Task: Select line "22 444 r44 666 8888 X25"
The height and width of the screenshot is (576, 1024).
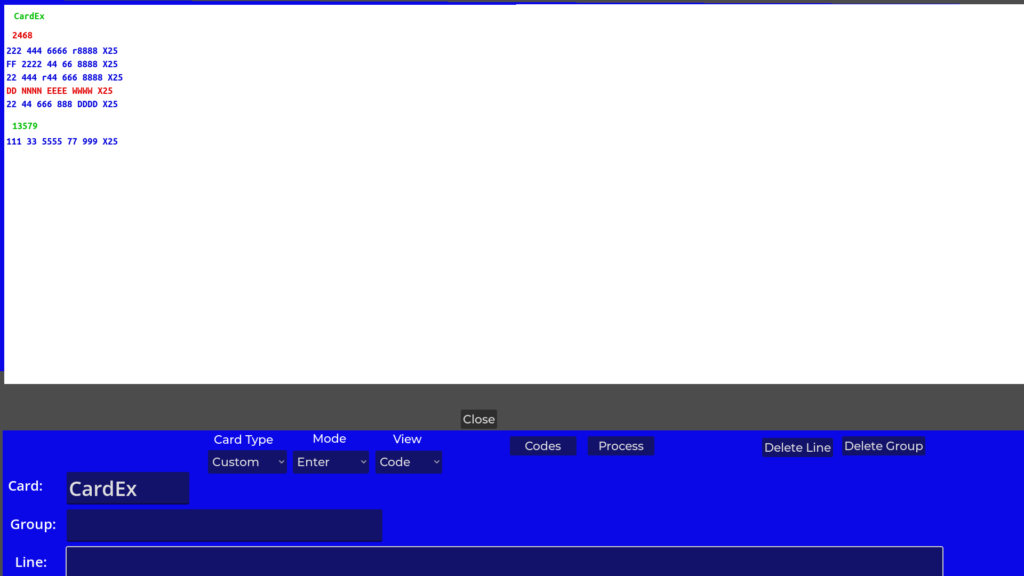Action: coord(64,78)
